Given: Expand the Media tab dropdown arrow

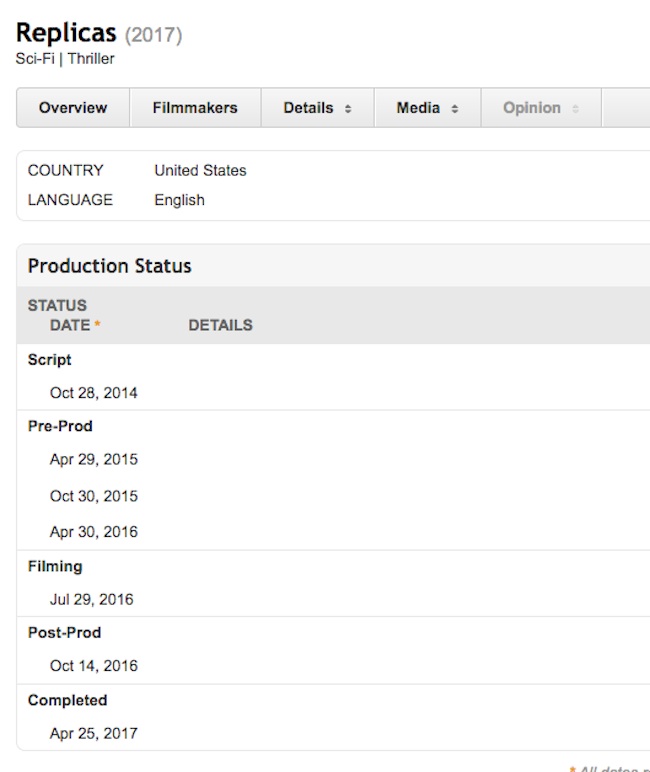Looking at the screenshot, I should tap(455, 109).
